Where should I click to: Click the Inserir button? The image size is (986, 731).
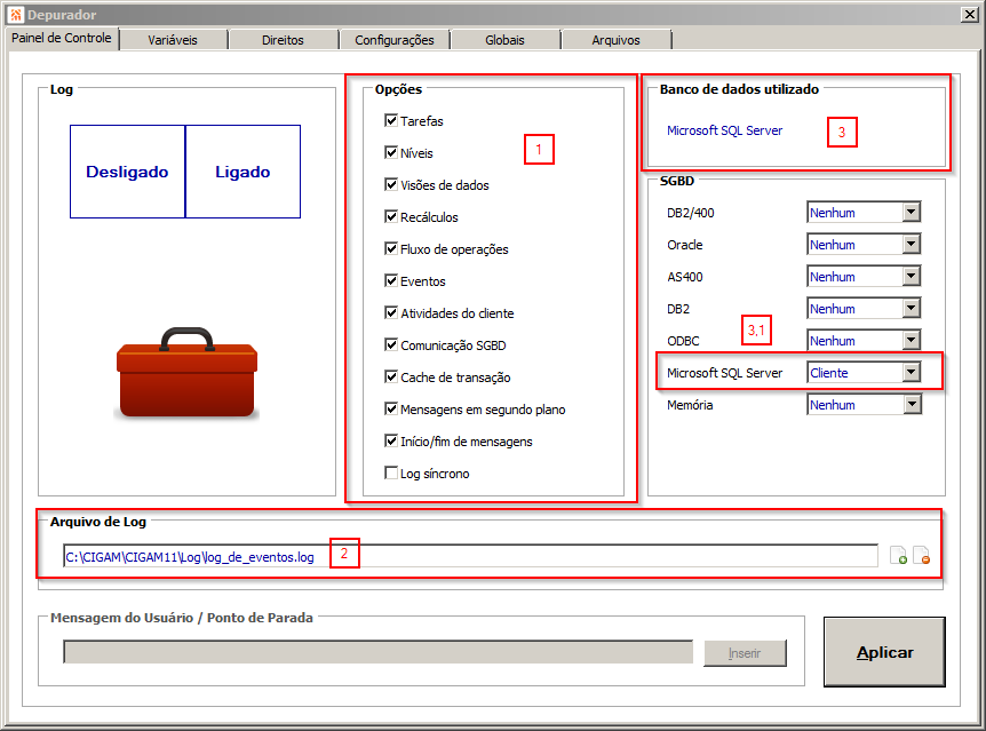pyautogui.click(x=745, y=654)
